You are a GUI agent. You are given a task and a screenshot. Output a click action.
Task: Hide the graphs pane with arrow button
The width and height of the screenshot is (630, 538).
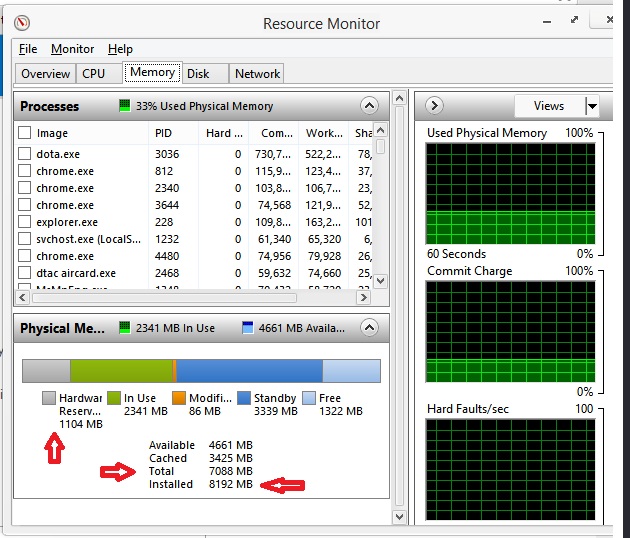pos(434,106)
